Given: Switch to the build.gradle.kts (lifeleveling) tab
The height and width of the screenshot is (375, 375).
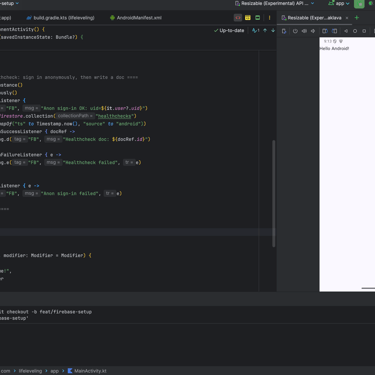Looking at the screenshot, I should 60,18.
